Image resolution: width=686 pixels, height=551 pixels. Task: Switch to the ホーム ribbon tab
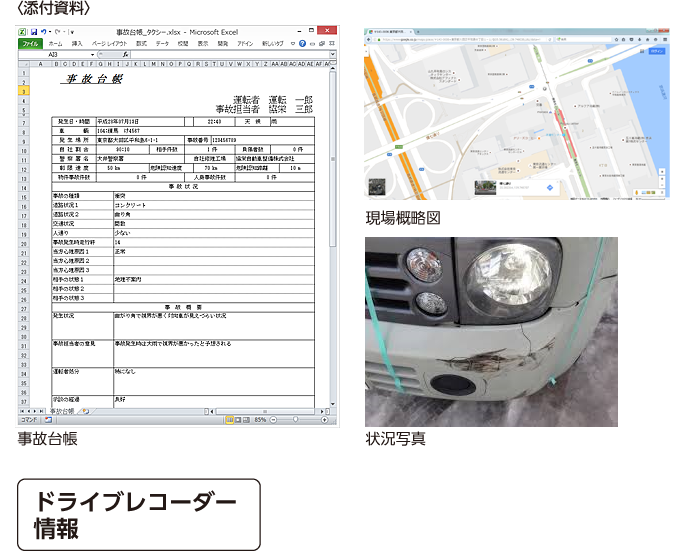(55, 43)
